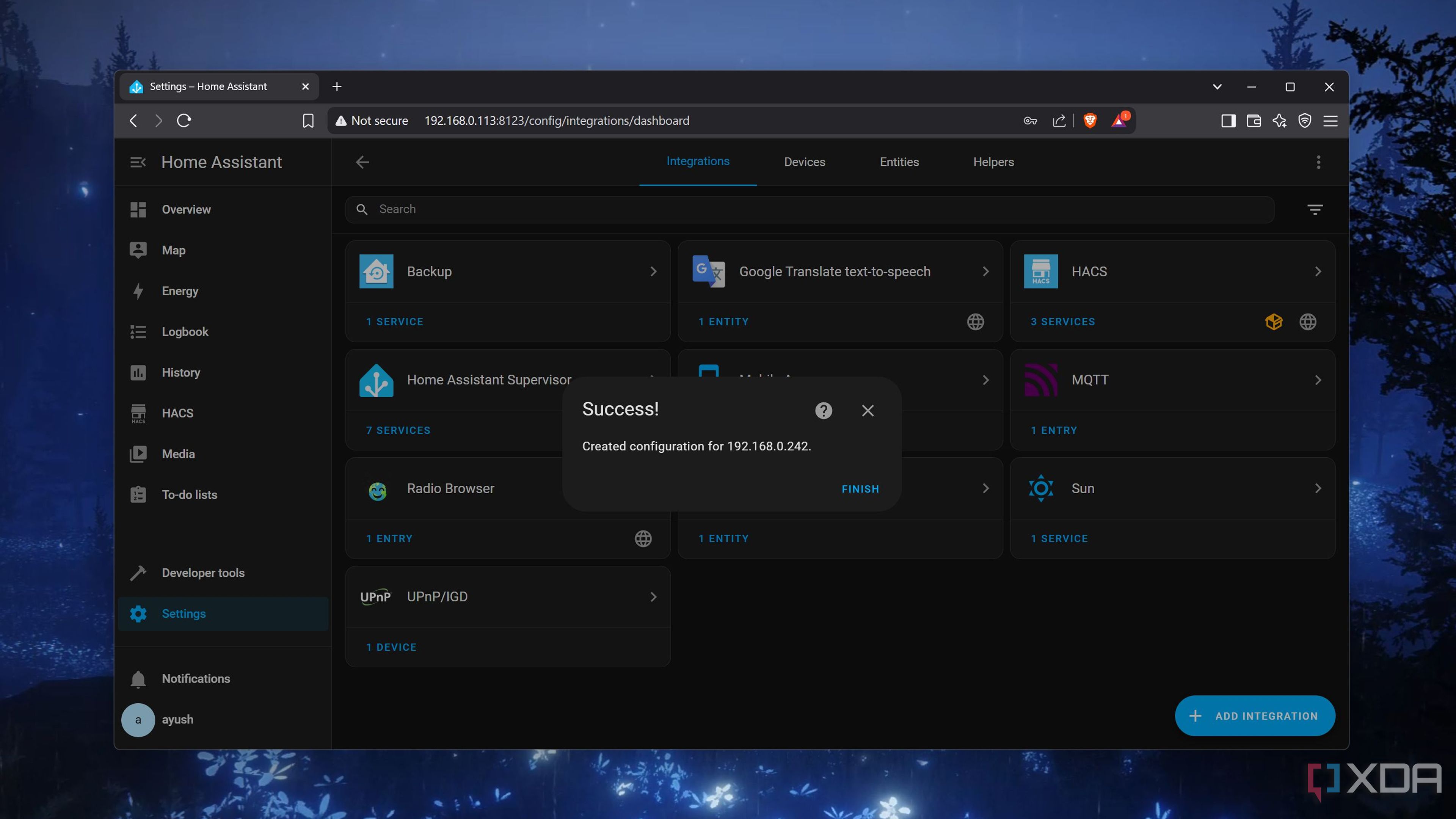The image size is (1456, 819).
Task: Open the UPnP/IGD integration chevron
Action: pyautogui.click(x=653, y=597)
